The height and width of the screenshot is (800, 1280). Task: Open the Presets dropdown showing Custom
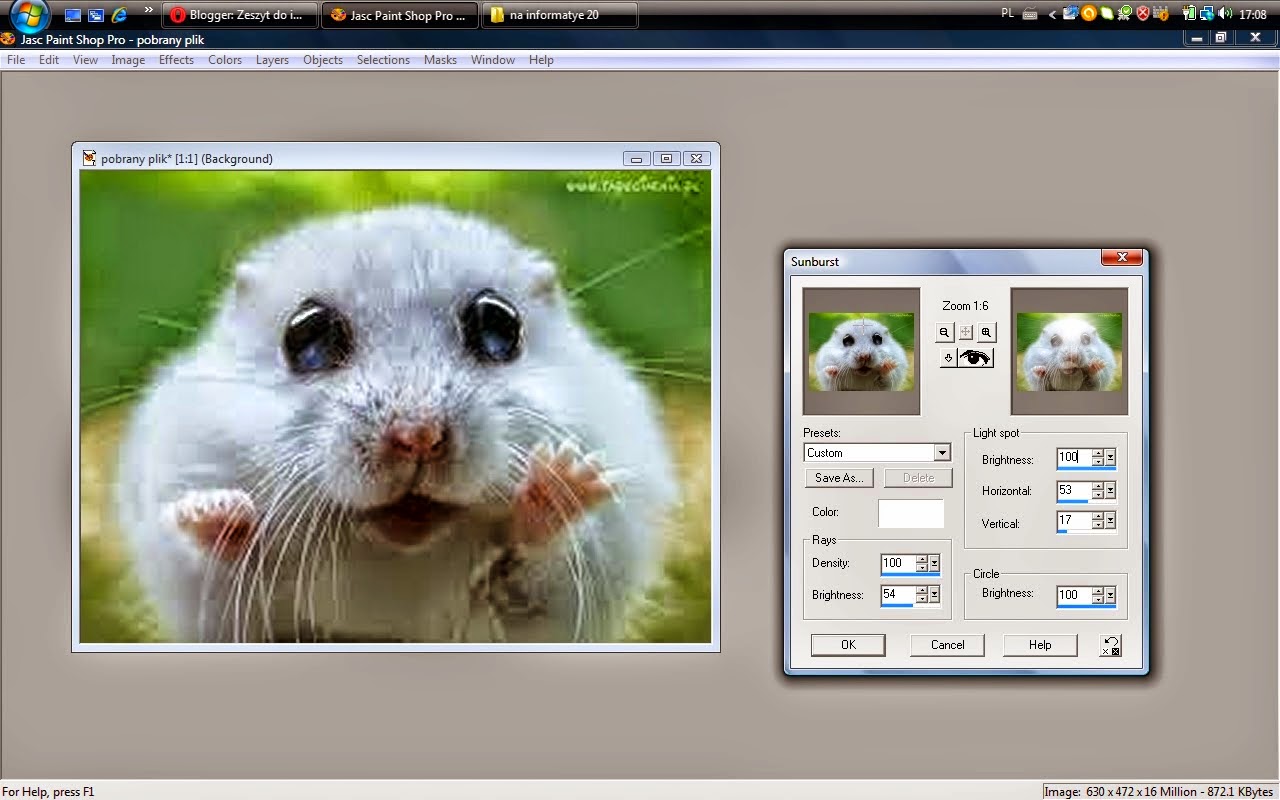[x=941, y=453]
